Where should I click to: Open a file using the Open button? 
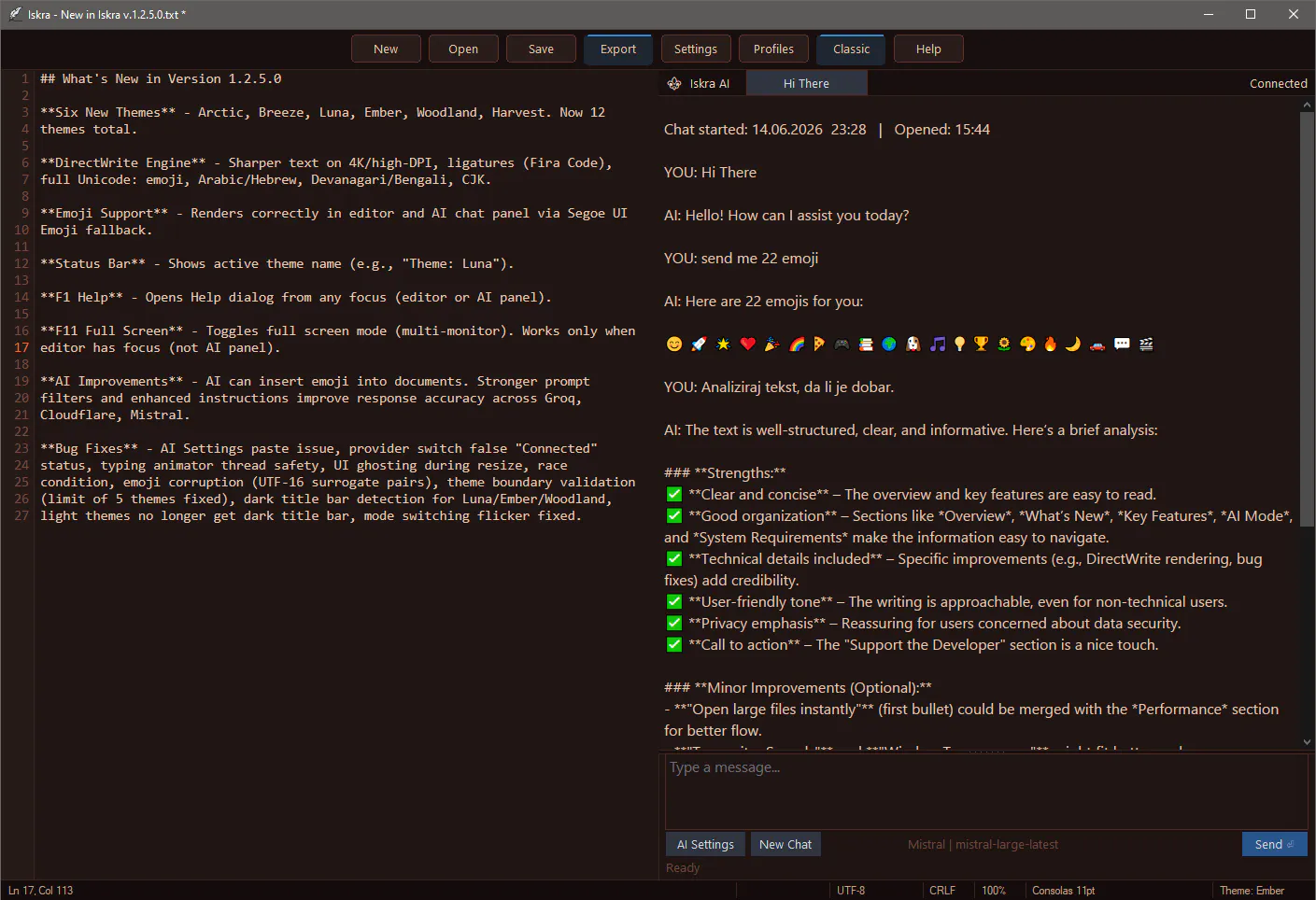tap(463, 49)
